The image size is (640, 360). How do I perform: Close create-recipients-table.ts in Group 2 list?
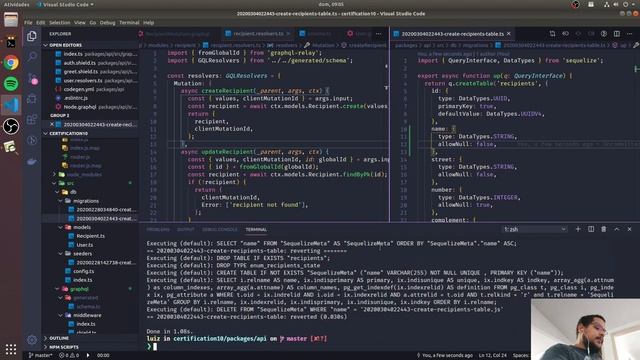52,124
